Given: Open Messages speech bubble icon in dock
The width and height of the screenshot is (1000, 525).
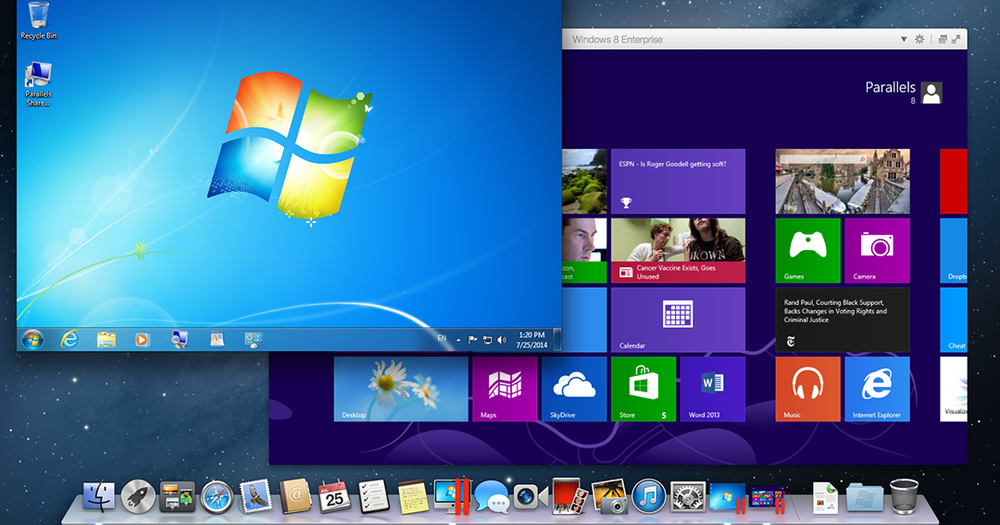Looking at the screenshot, I should (x=492, y=497).
